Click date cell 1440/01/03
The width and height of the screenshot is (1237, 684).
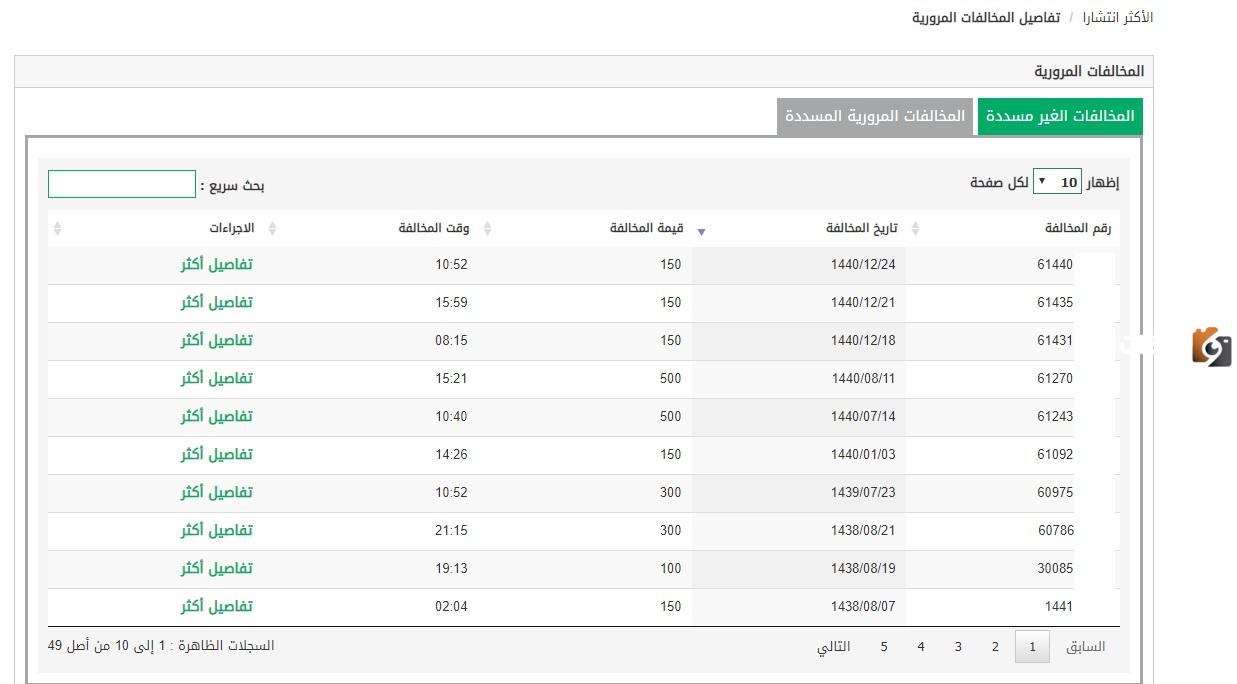tap(863, 455)
